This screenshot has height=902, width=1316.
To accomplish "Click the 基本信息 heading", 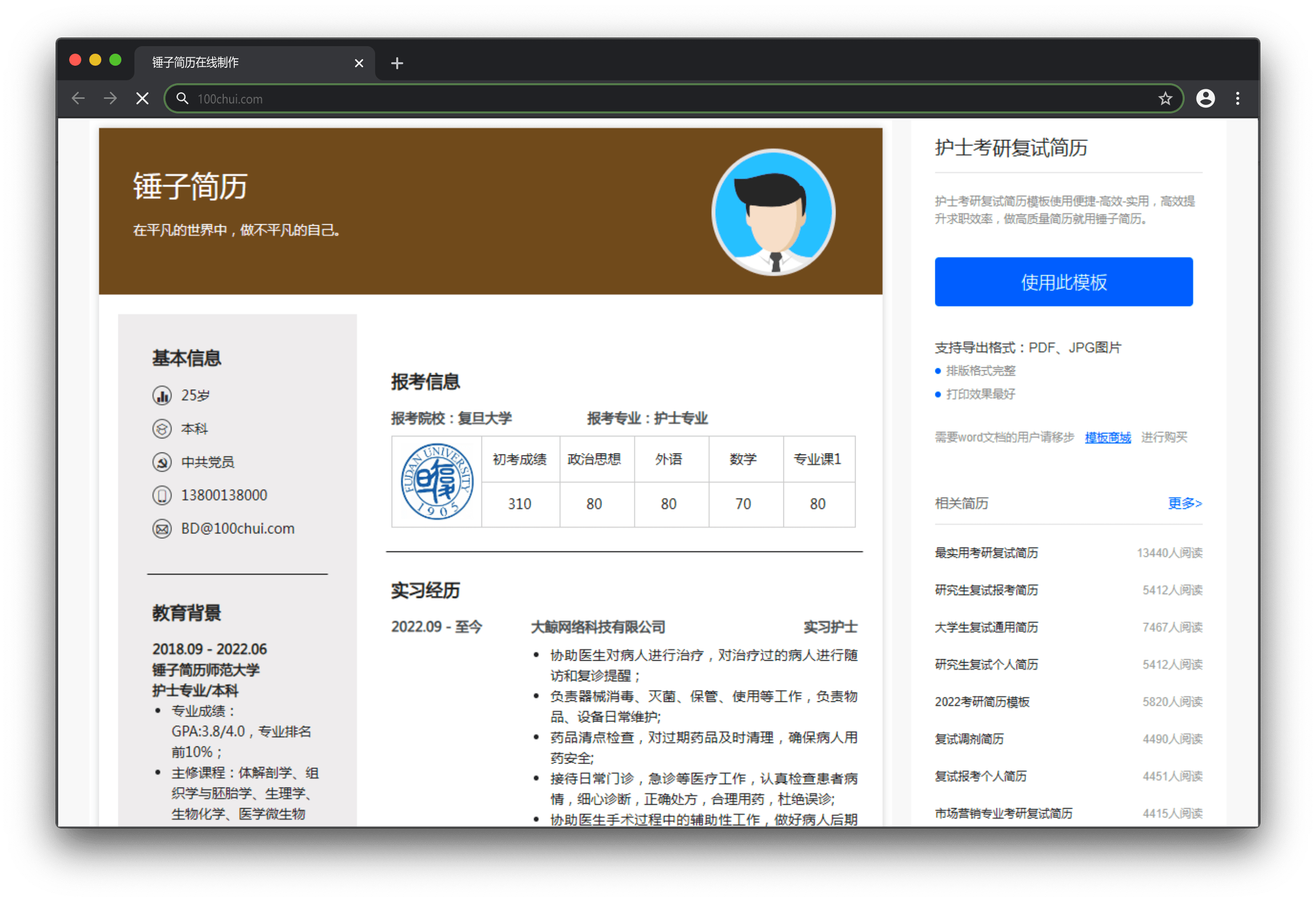I will [186, 358].
